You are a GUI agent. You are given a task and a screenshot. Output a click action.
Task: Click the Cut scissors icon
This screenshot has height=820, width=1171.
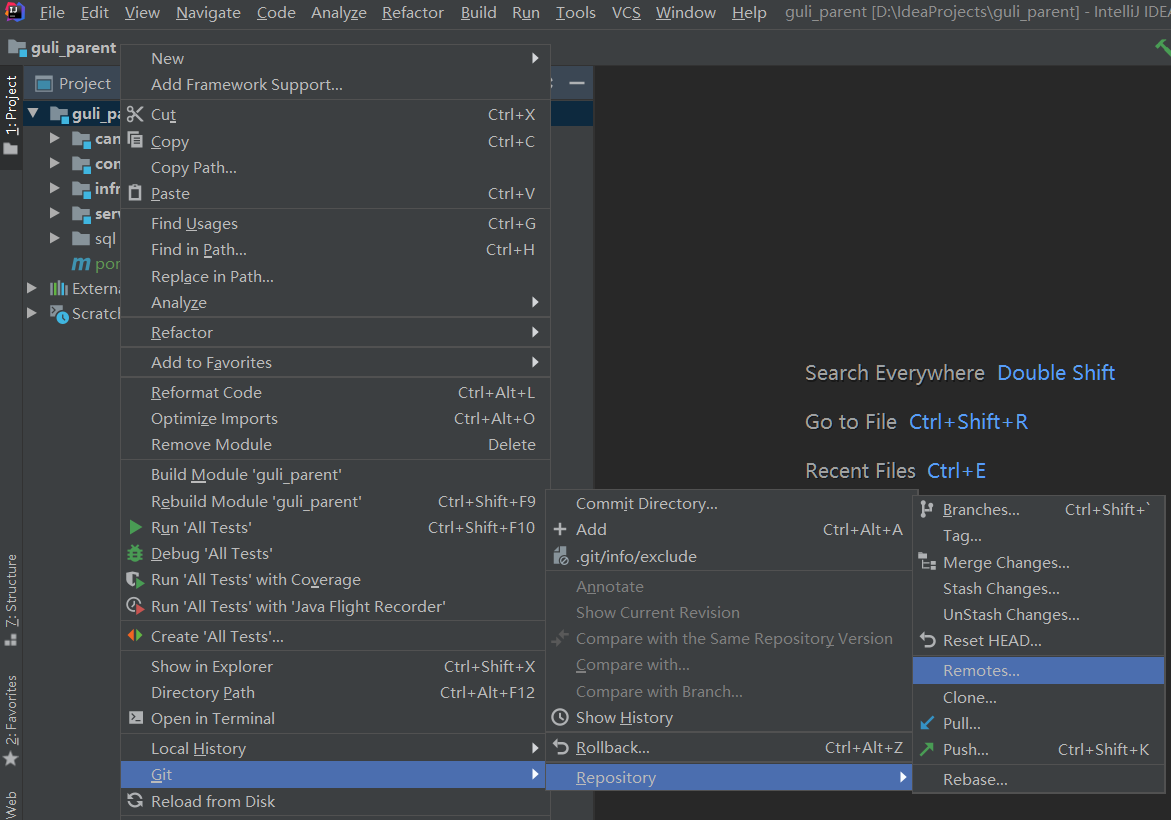(135, 114)
